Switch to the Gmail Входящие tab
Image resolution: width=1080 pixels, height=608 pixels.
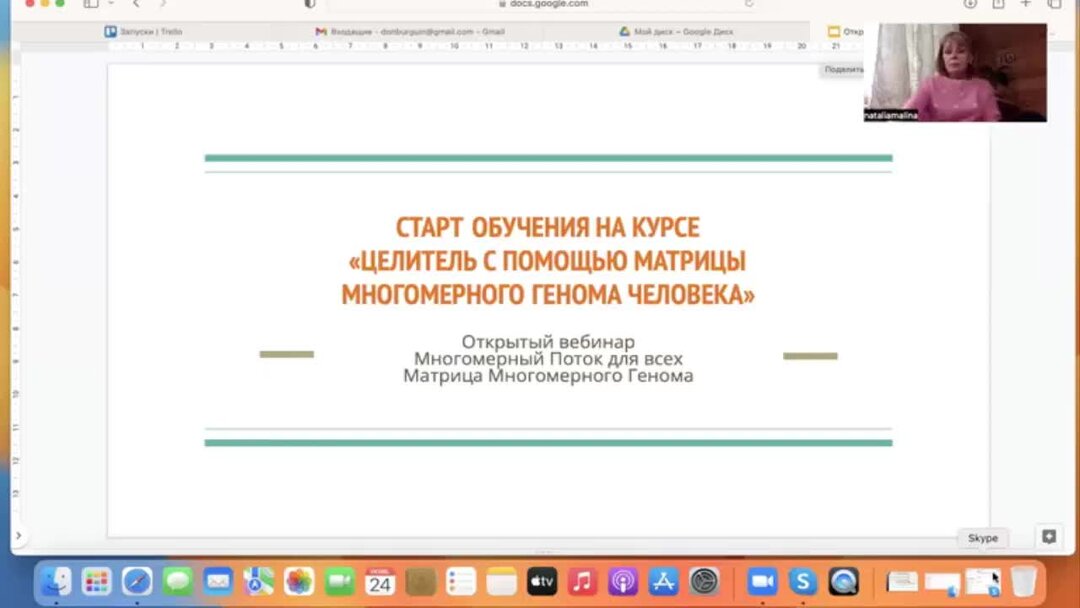(410, 31)
